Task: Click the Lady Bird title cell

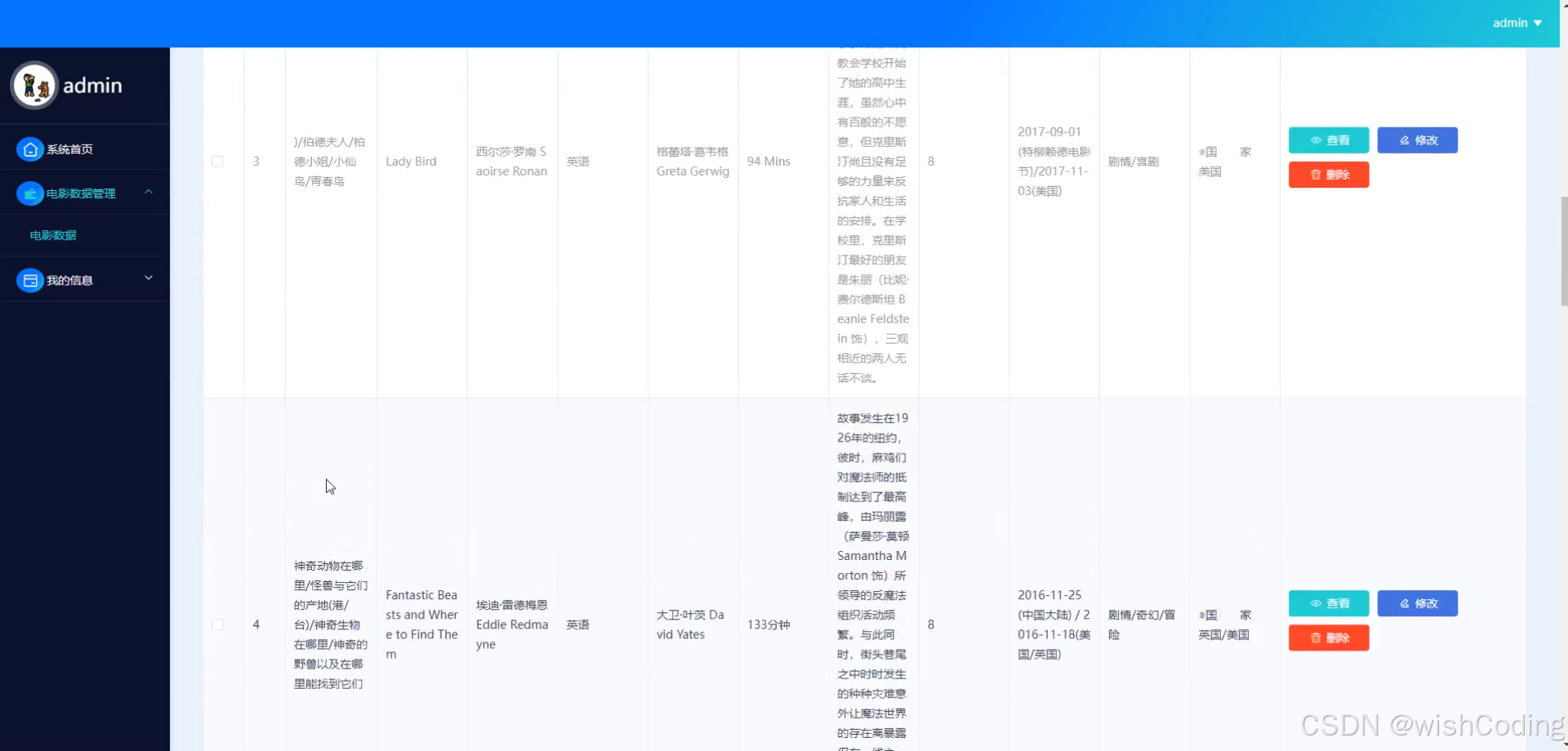Action: pos(411,162)
